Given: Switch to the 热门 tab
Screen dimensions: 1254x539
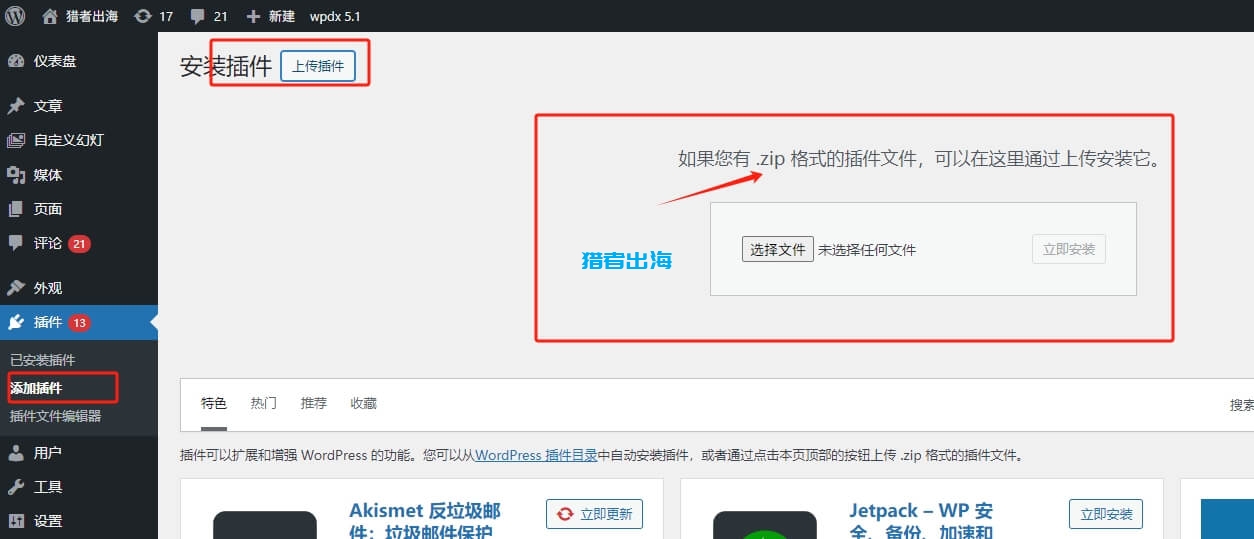Looking at the screenshot, I should tap(264, 404).
